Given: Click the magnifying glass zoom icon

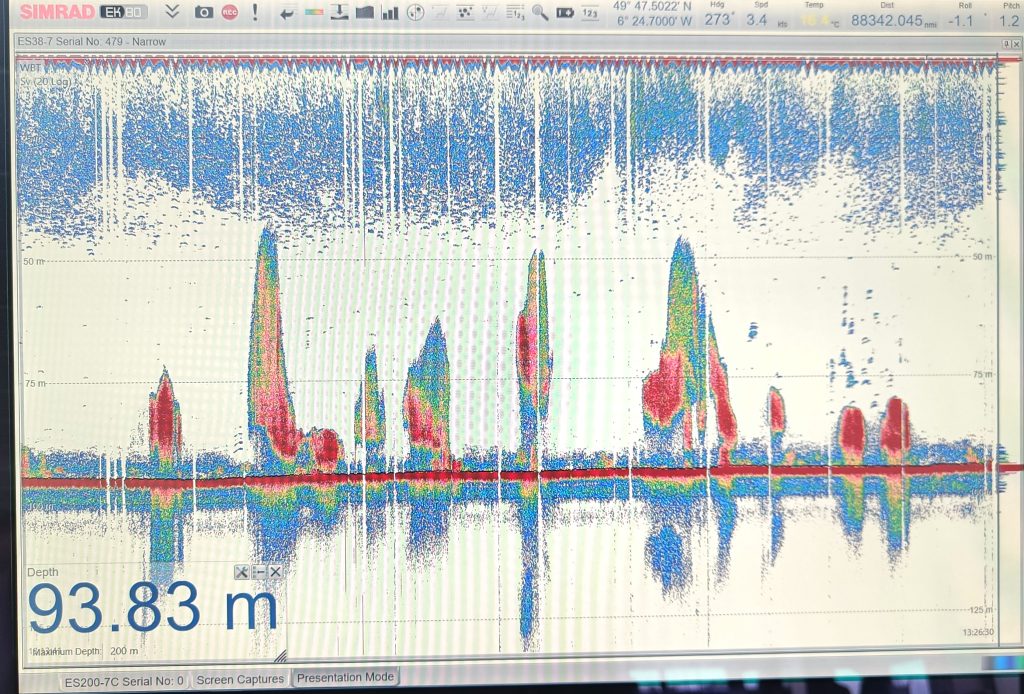Looking at the screenshot, I should (x=539, y=13).
